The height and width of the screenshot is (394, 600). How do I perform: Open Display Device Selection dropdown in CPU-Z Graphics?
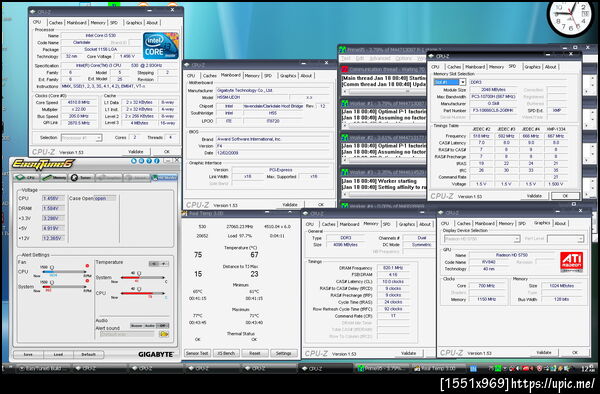point(482,239)
